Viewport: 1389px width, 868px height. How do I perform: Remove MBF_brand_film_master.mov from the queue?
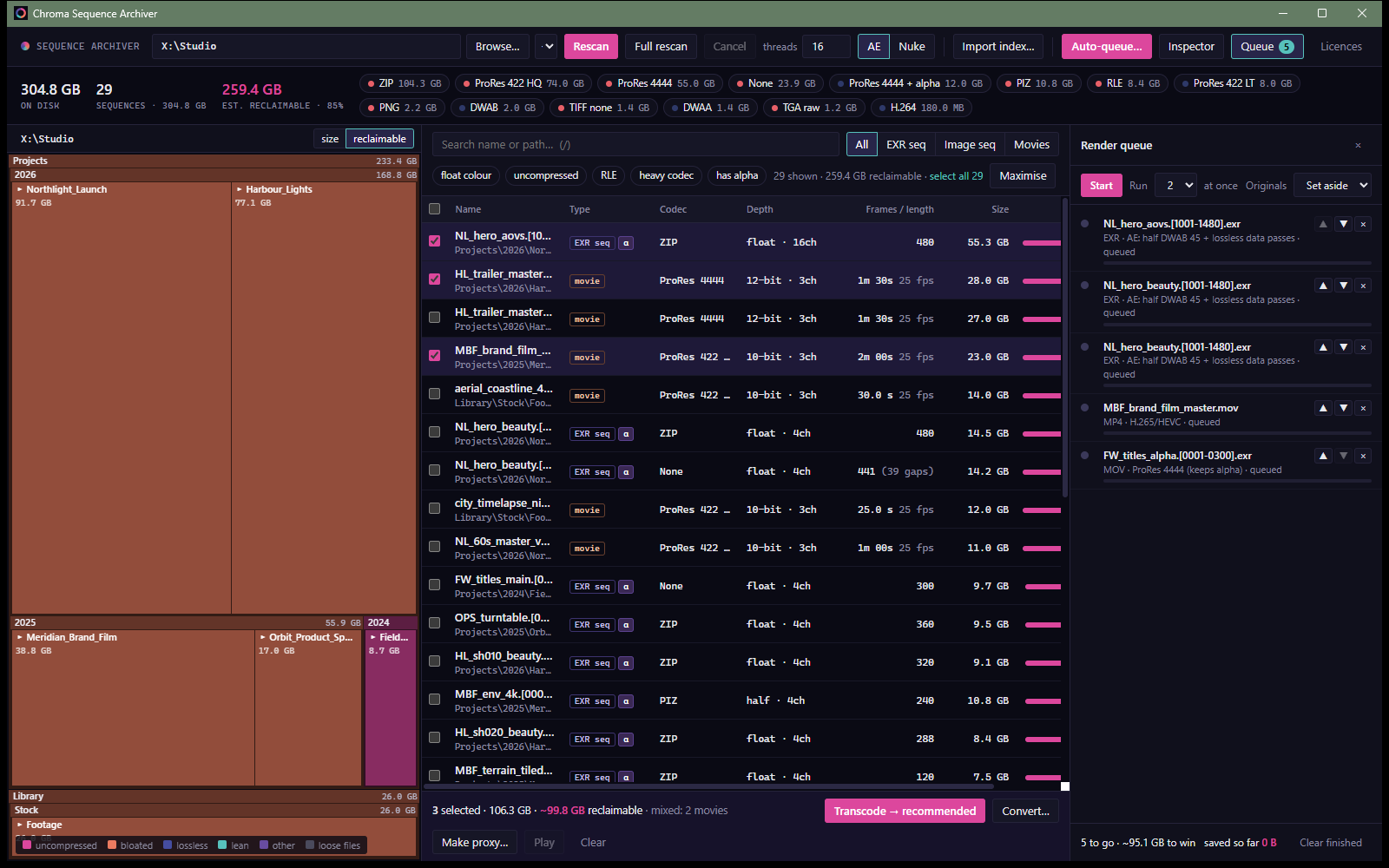[x=1363, y=408]
